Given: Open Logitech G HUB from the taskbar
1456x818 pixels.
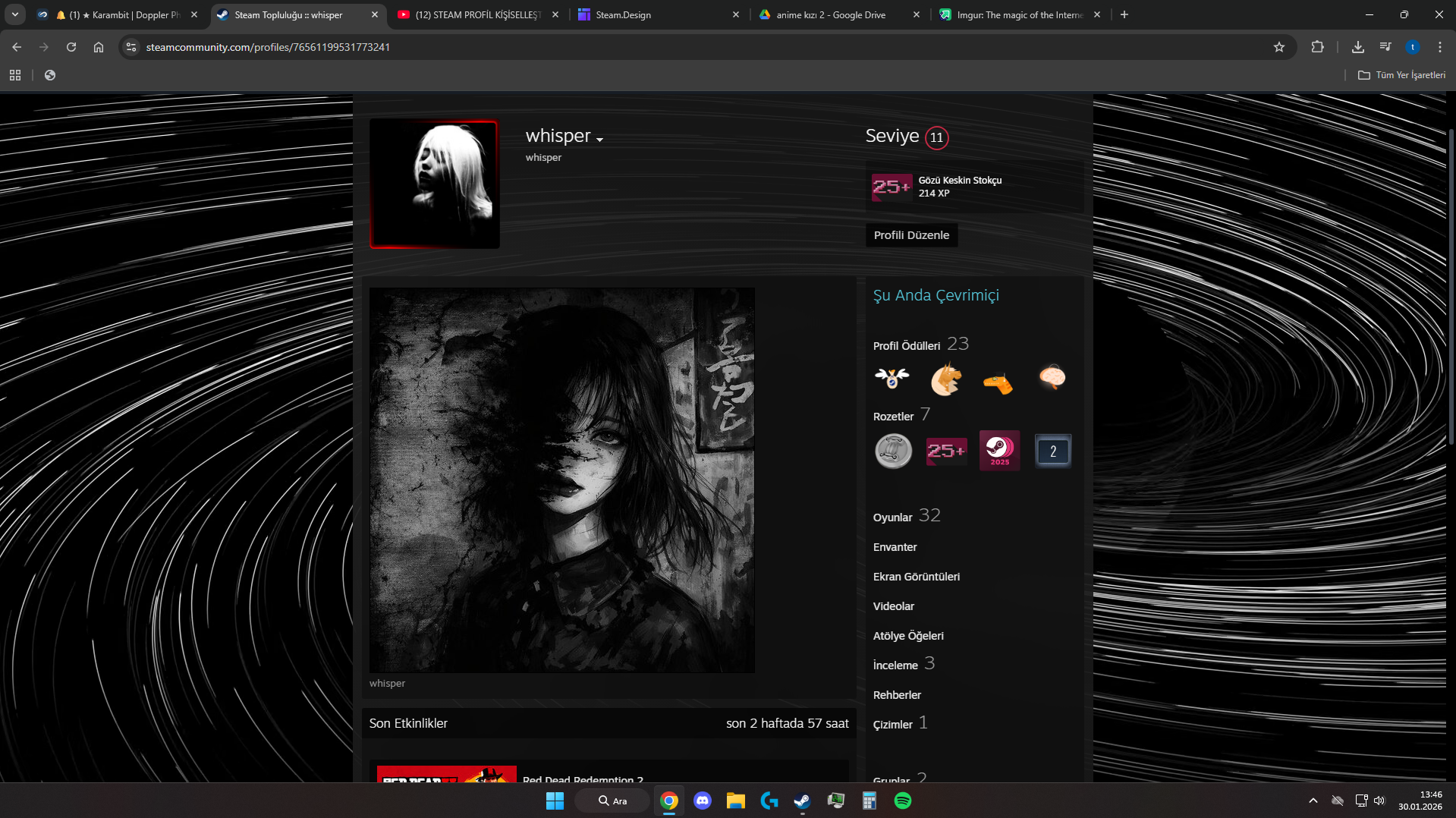Looking at the screenshot, I should [x=769, y=801].
